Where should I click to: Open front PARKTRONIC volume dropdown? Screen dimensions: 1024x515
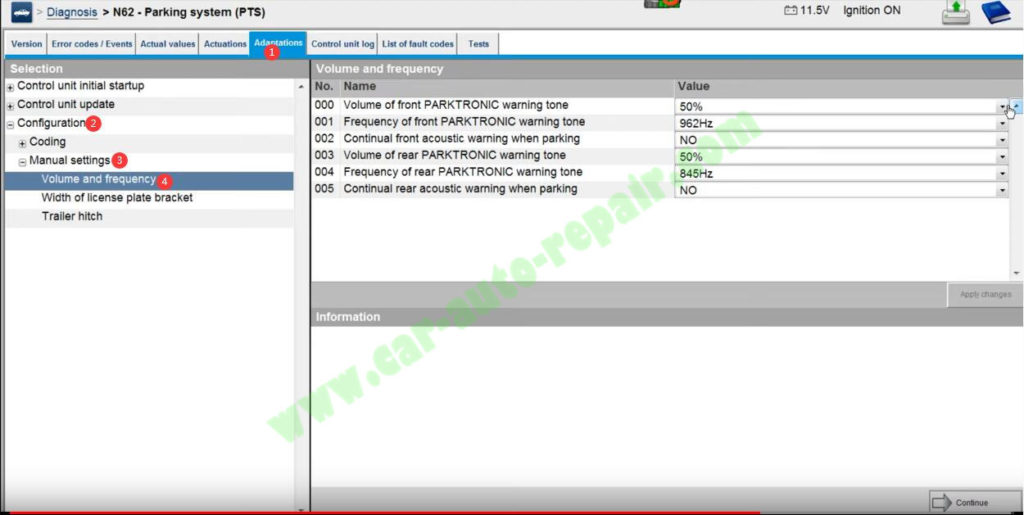(x=1001, y=107)
